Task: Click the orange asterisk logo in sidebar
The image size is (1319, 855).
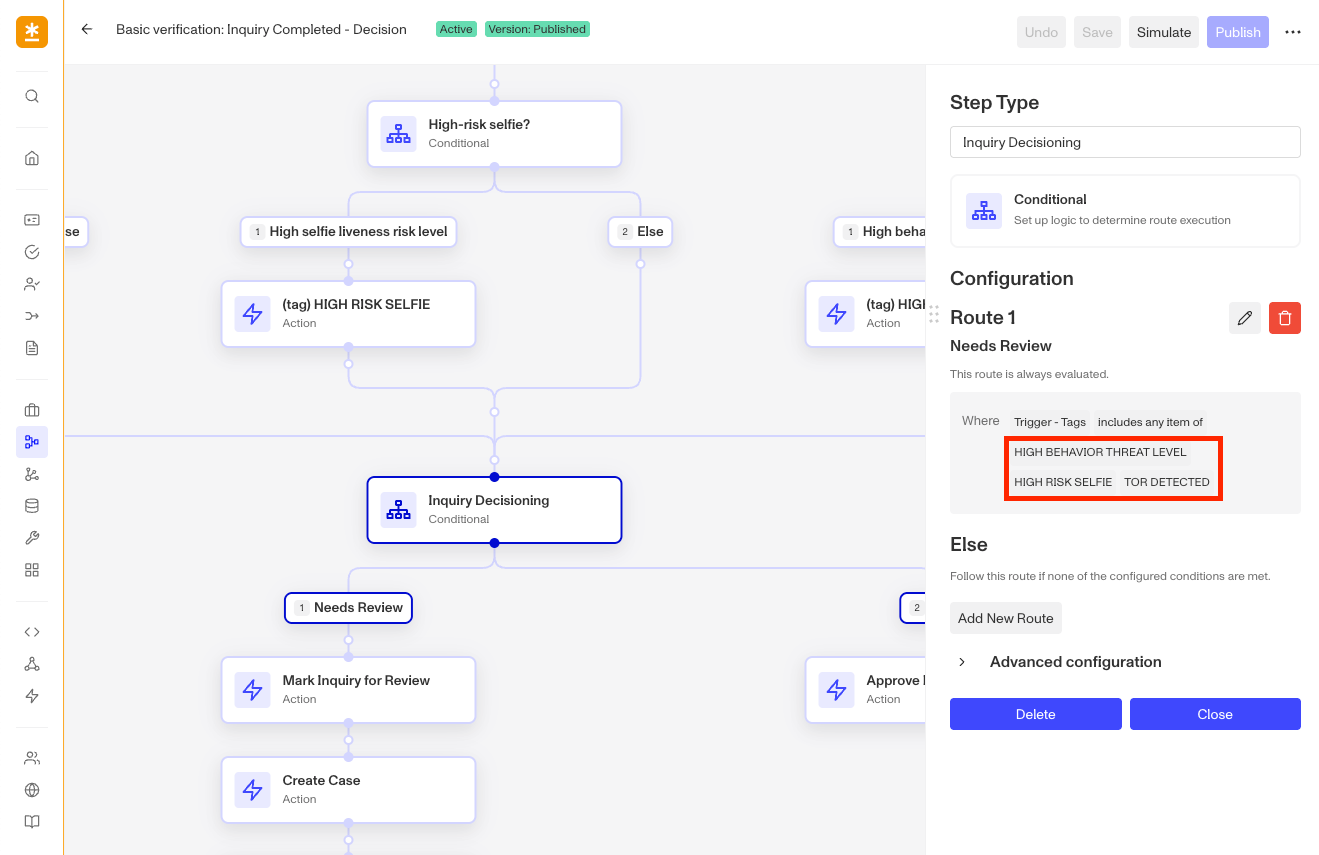Action: [x=32, y=32]
